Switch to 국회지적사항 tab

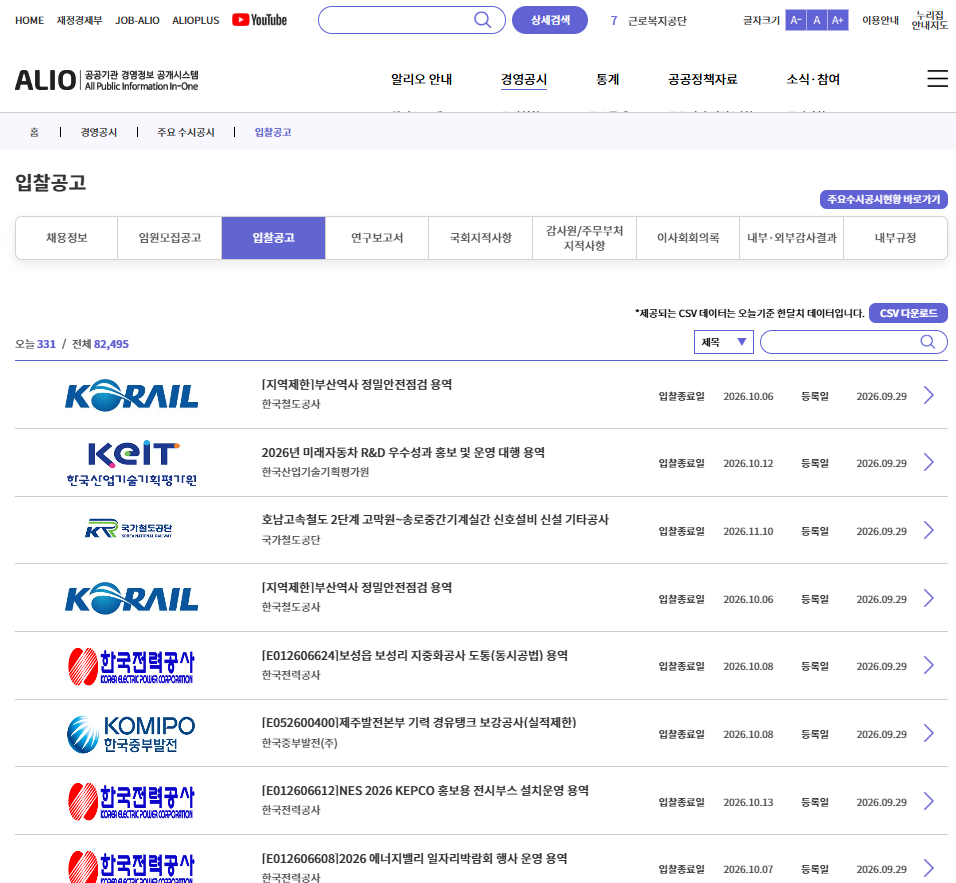pyautogui.click(x=480, y=238)
